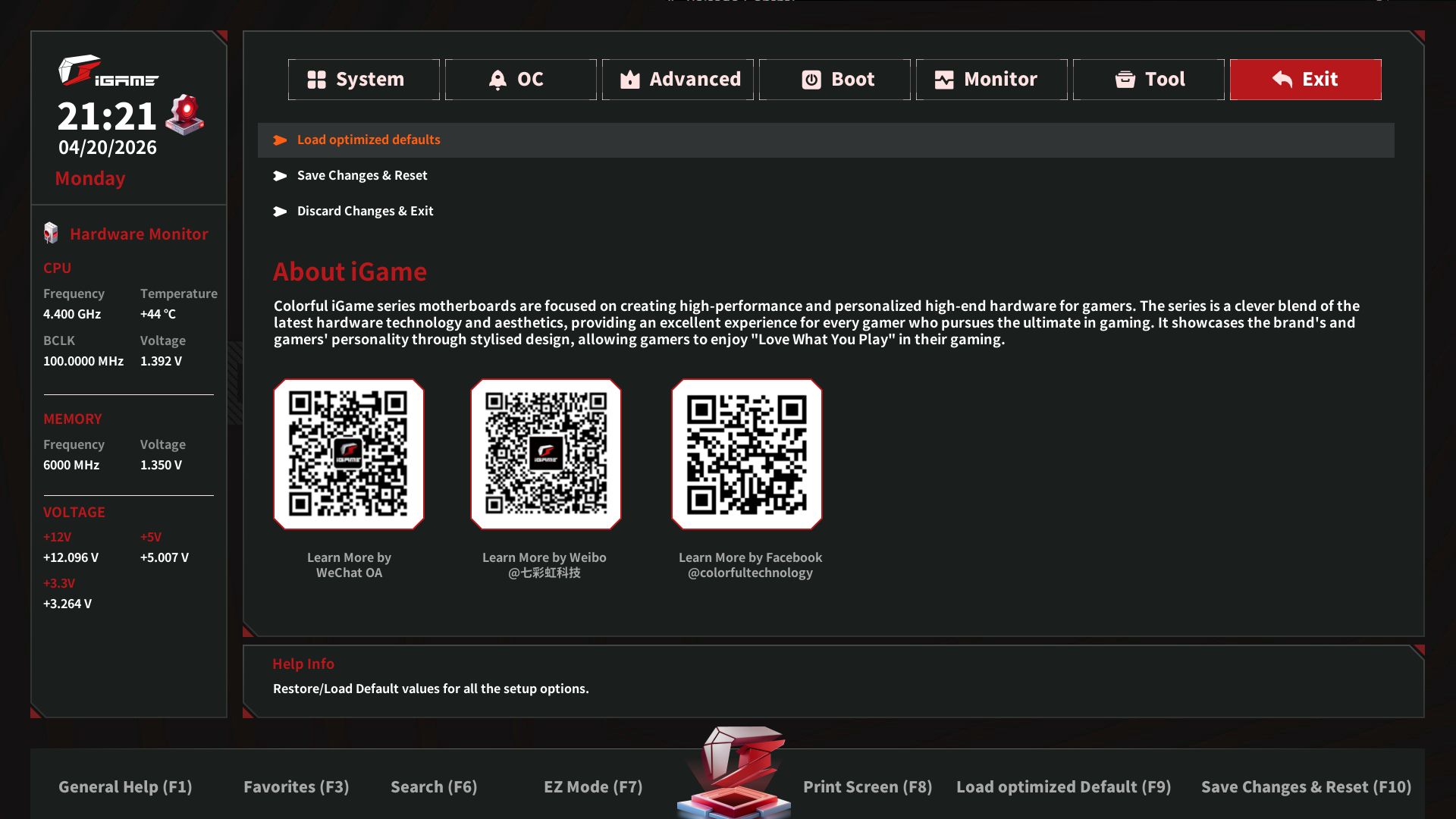This screenshot has width=1456, height=819.
Task: Click CPU frequency value 4.400 GHz
Action: tap(72, 314)
